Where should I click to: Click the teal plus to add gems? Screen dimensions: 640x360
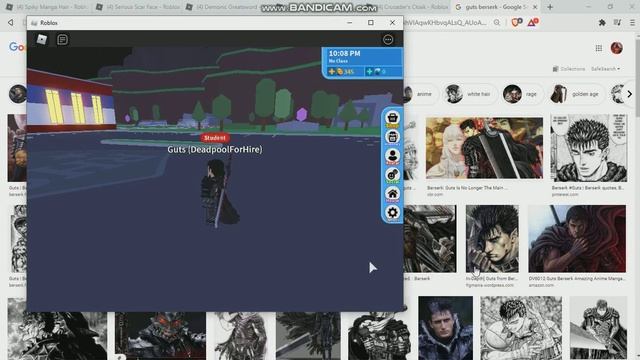(x=369, y=71)
